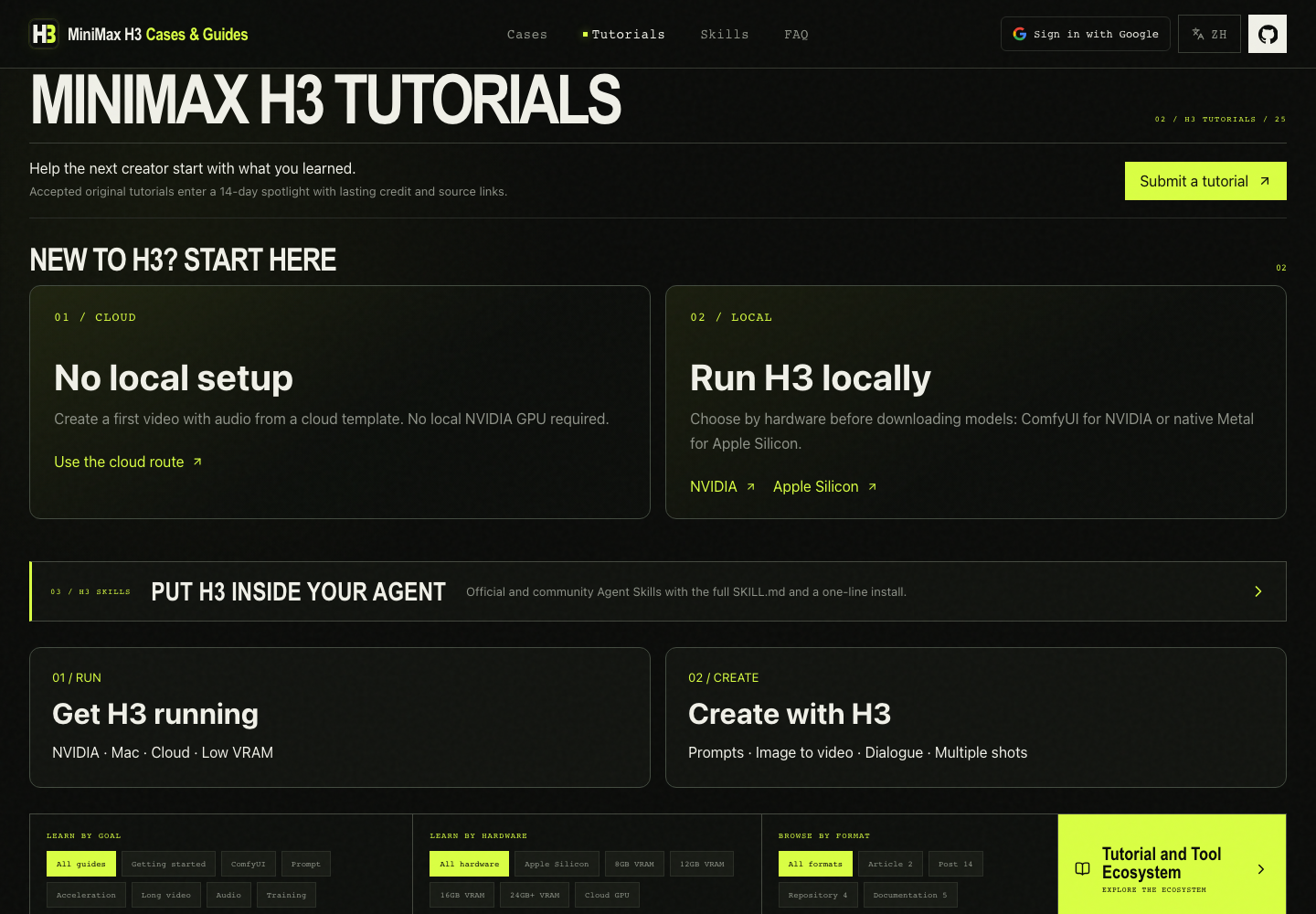Select the ComfyUI goal filter
Screen dimensions: 1316x914
[249, 864]
